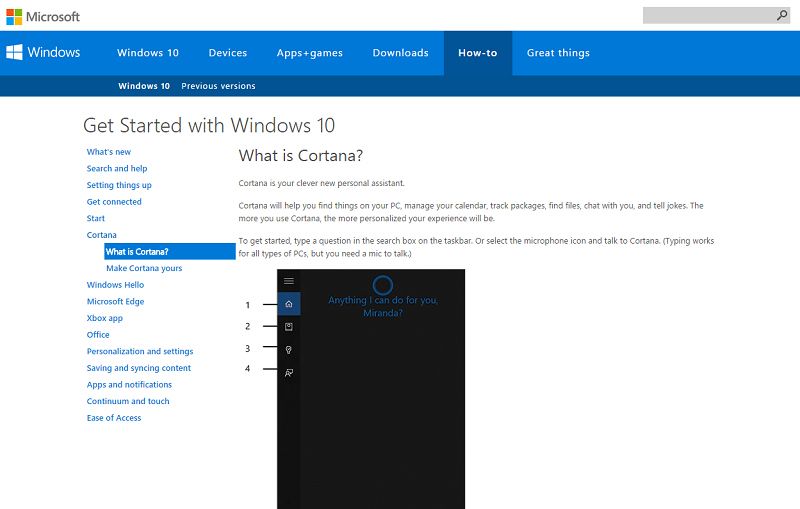This screenshot has height=509, width=800.
Task: Open the Setting things up link
Action: coord(119,185)
